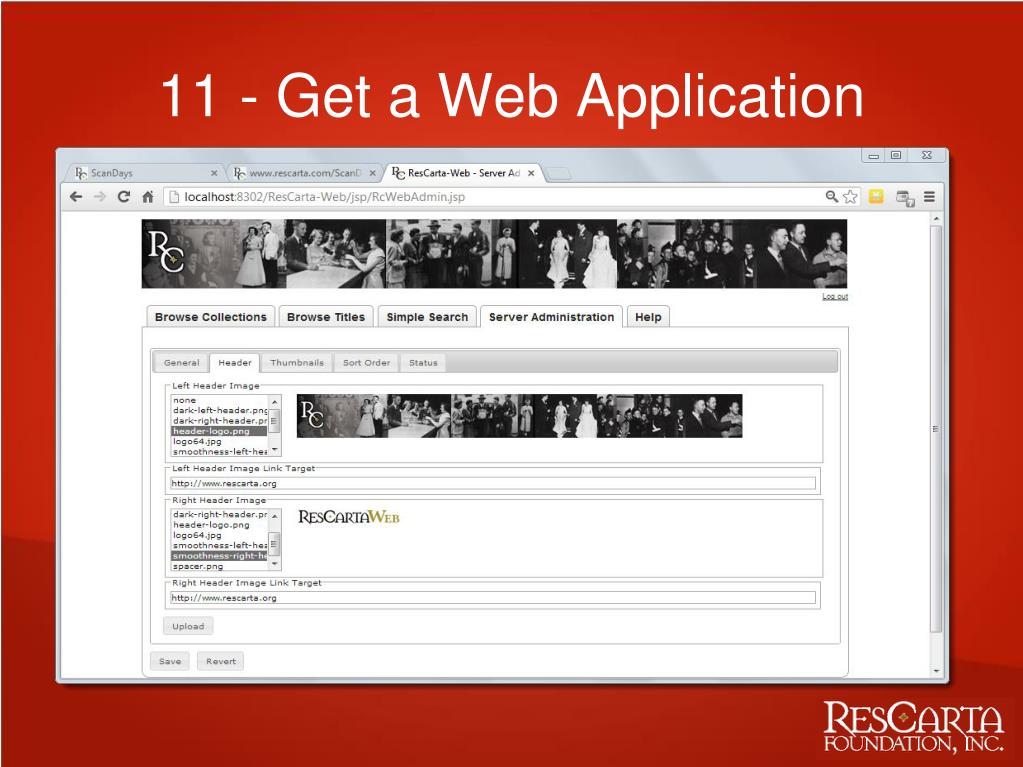Click Right Header Image list scroll-up arrow
This screenshot has width=1023, height=767.
(x=275, y=516)
